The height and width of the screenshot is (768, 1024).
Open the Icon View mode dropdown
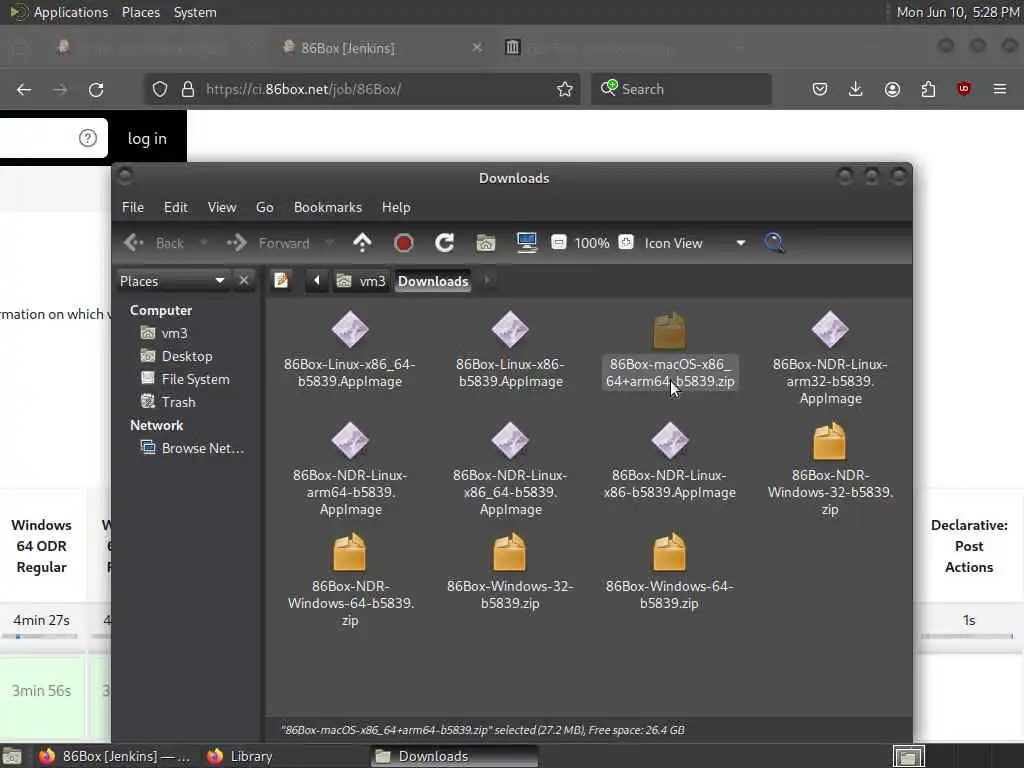pos(694,243)
